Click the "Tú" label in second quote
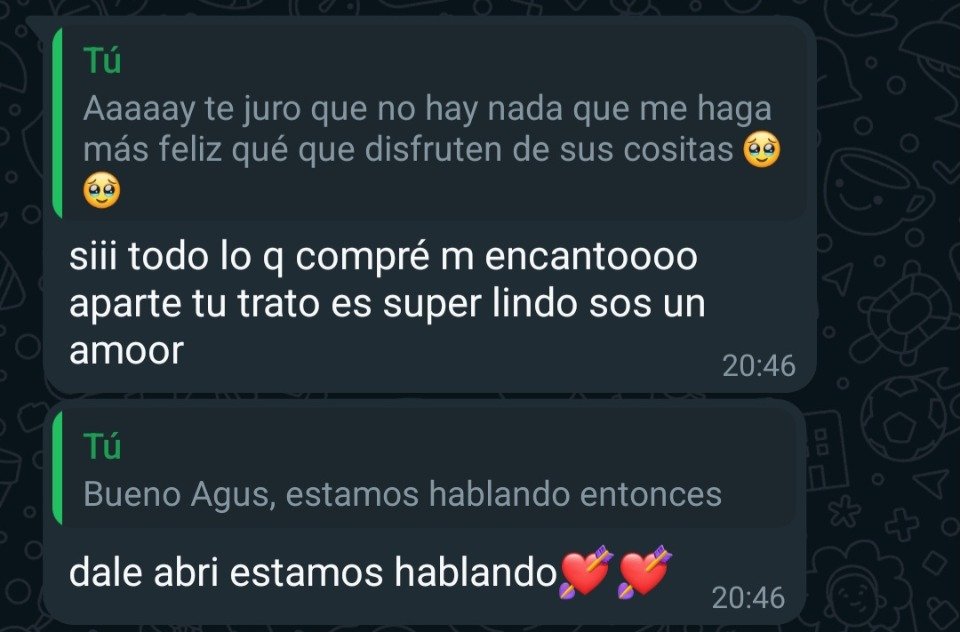 pyautogui.click(x=102, y=445)
